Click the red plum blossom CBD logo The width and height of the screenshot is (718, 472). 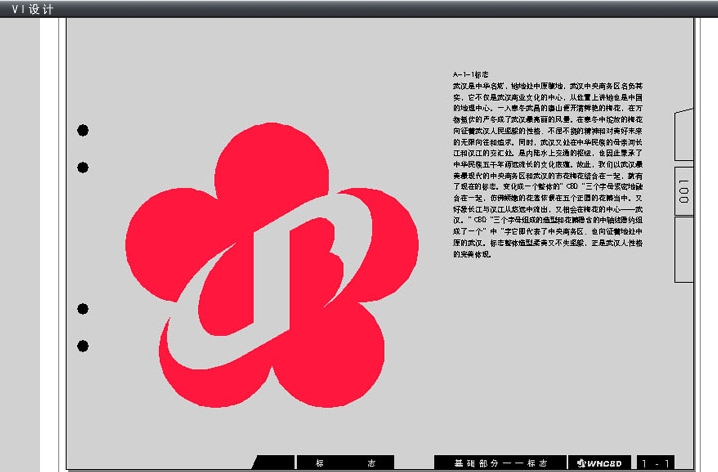tap(272, 265)
